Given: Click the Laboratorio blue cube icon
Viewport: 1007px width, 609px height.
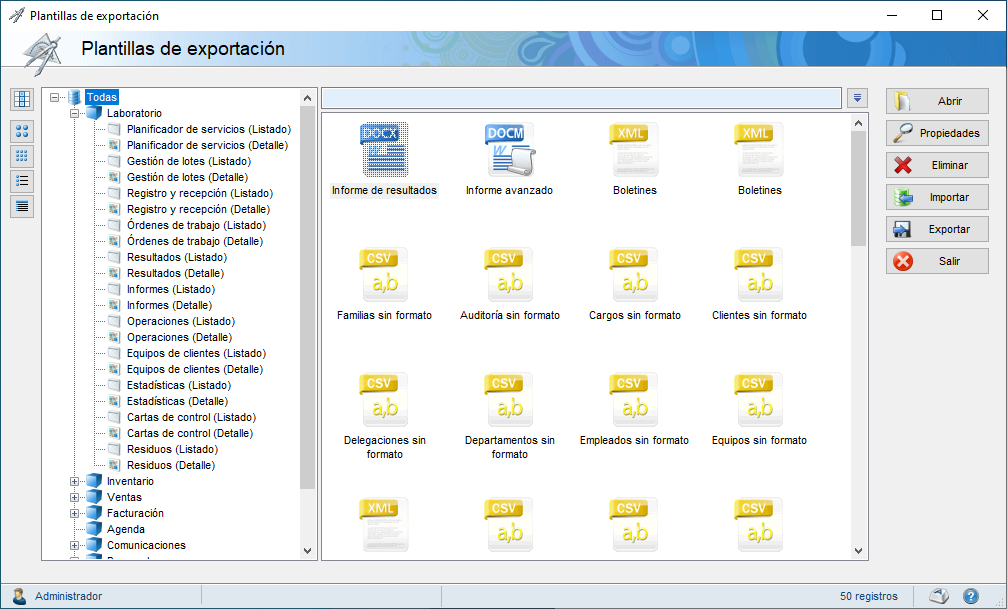Looking at the screenshot, I should pyautogui.click(x=94, y=113).
